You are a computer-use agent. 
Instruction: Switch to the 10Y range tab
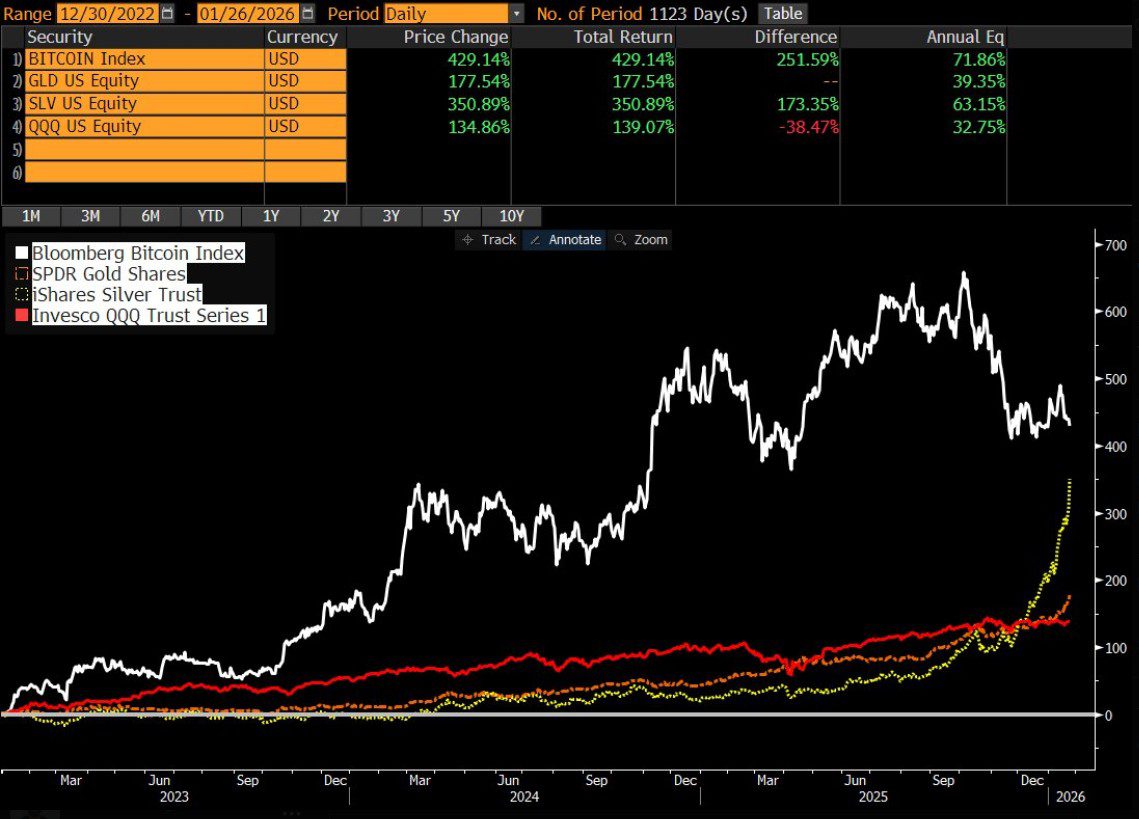pyautogui.click(x=512, y=216)
